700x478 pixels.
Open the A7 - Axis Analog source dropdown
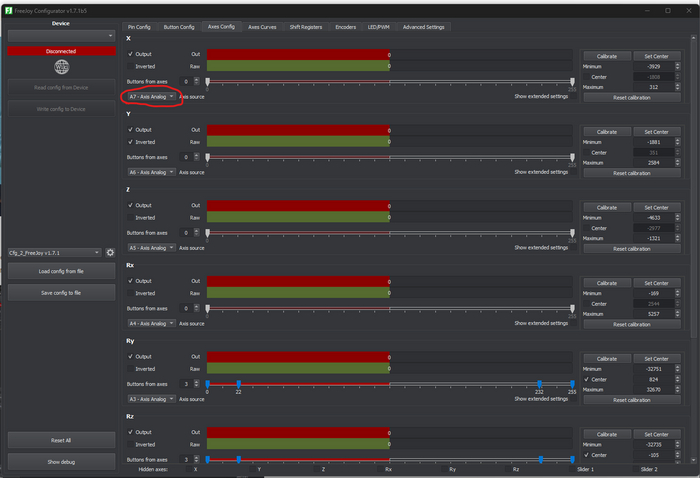coord(151,96)
